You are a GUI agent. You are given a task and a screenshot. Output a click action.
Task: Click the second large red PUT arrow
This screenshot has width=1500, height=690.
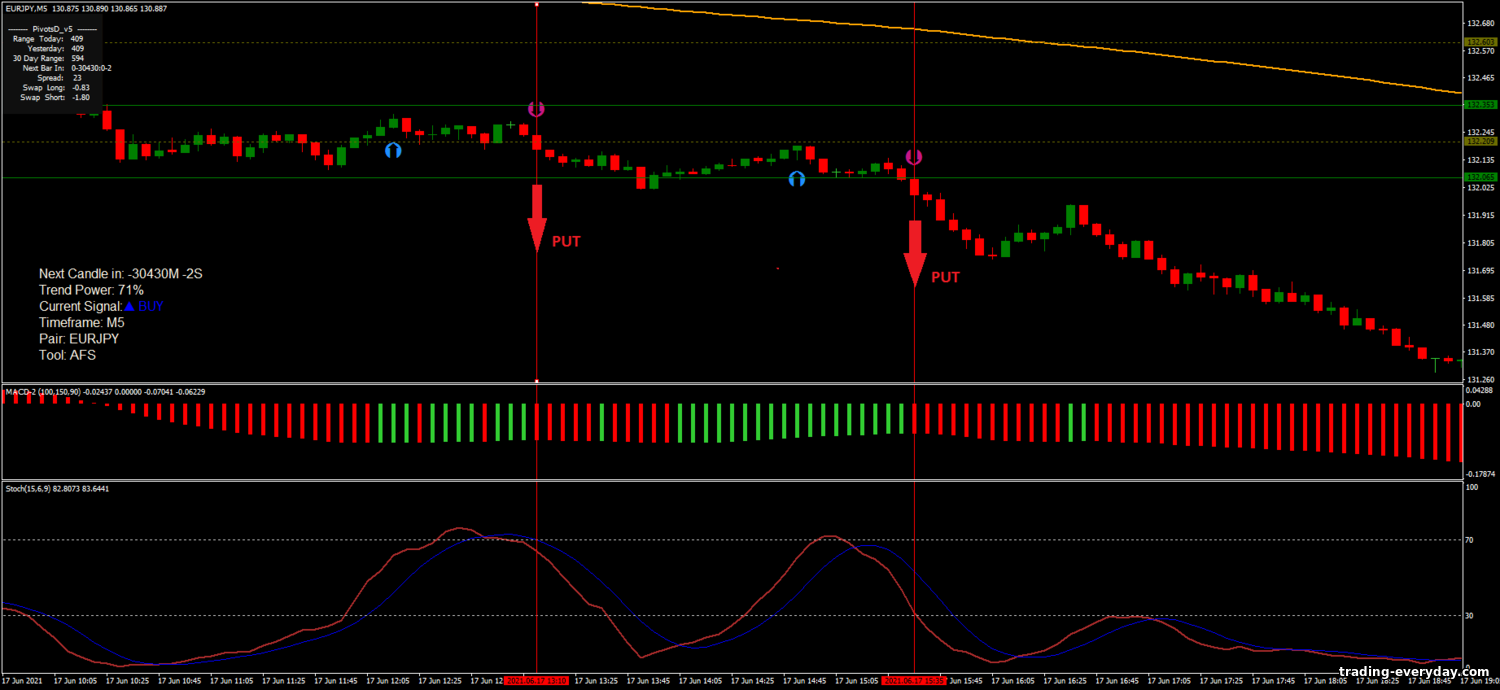tap(914, 253)
